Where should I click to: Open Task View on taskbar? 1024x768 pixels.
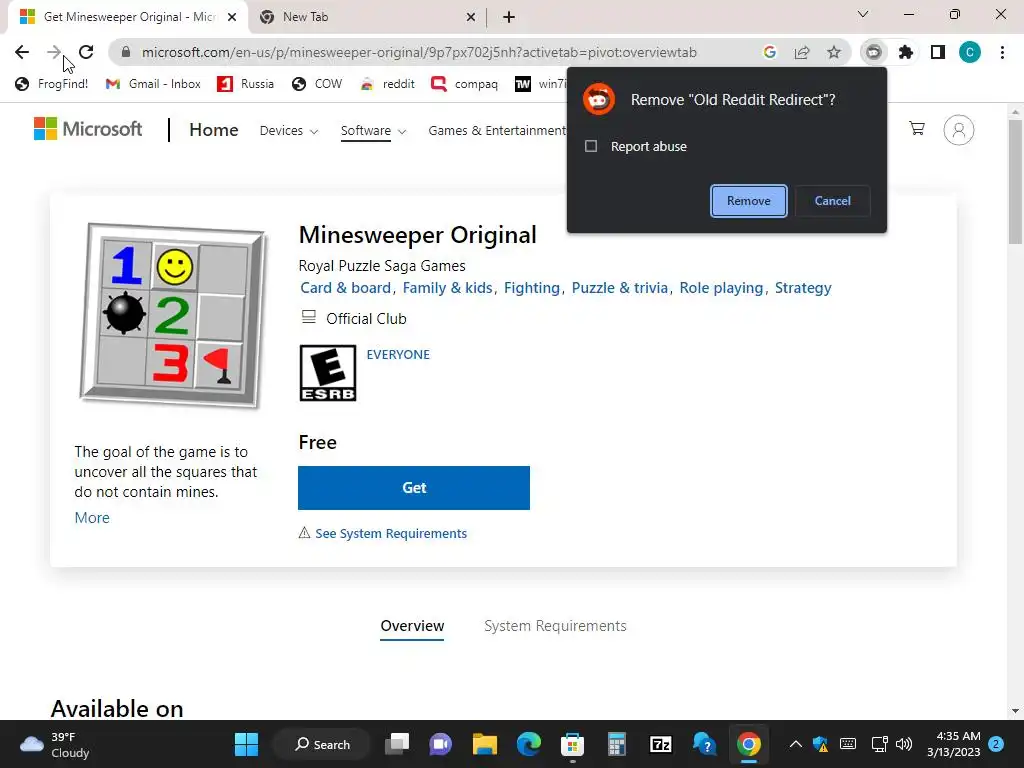click(x=397, y=744)
